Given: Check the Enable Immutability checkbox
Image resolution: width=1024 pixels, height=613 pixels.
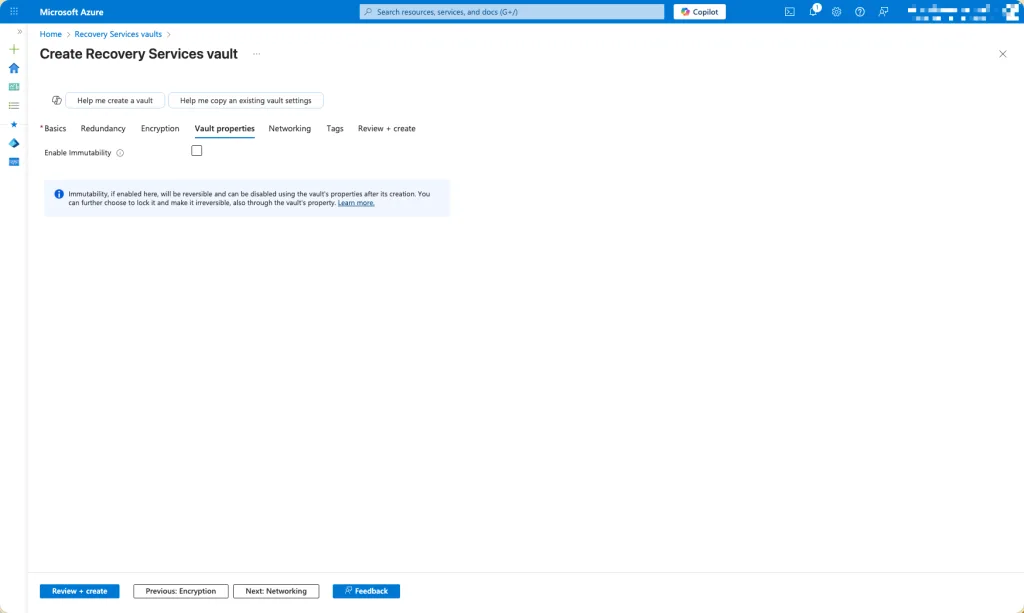Looking at the screenshot, I should point(197,151).
